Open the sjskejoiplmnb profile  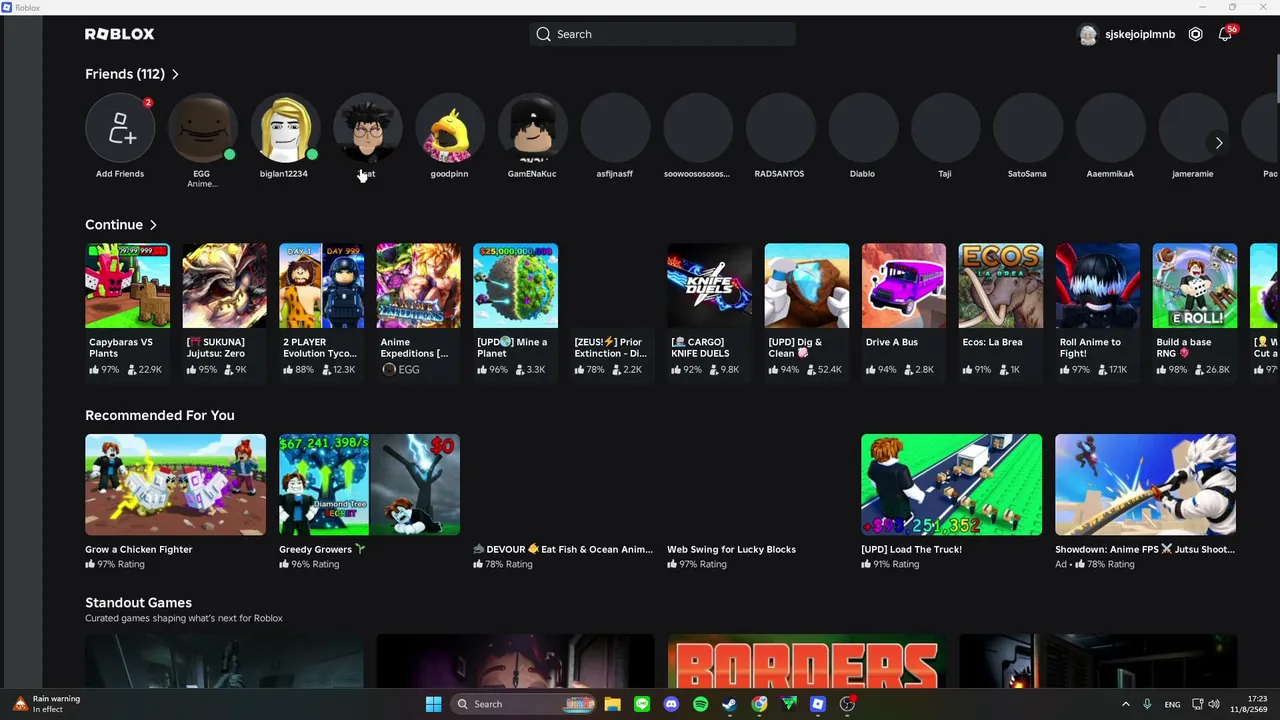point(1127,34)
